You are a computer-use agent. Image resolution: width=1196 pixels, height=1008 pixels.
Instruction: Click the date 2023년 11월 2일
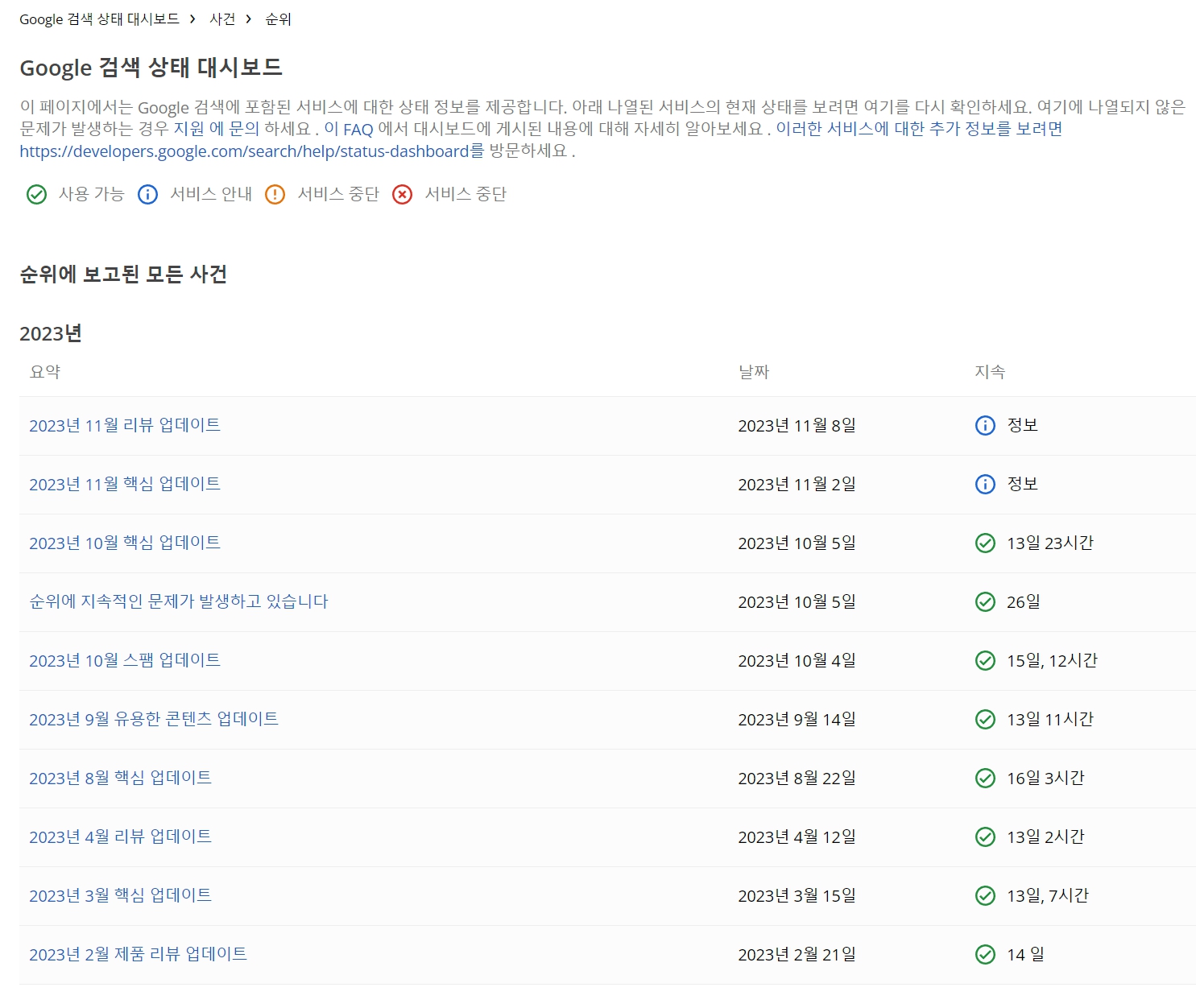797,485
